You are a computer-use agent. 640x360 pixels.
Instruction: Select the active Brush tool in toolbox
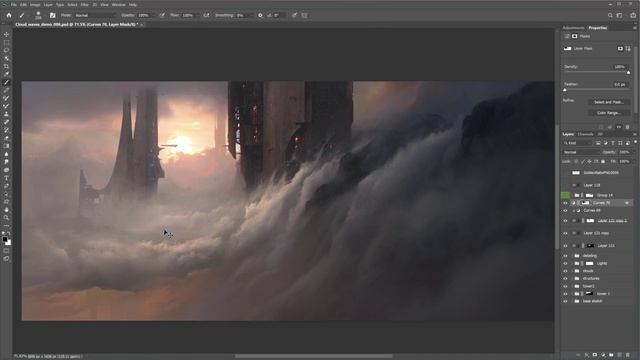(x=6, y=82)
